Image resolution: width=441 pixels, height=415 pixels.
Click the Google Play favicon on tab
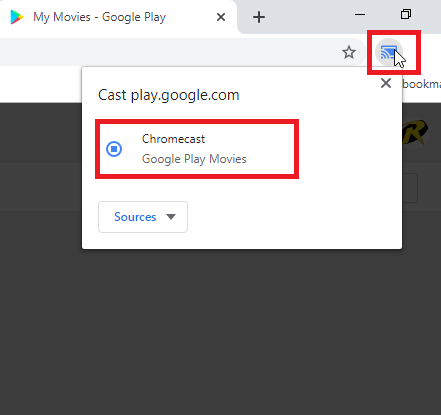[x=17, y=17]
